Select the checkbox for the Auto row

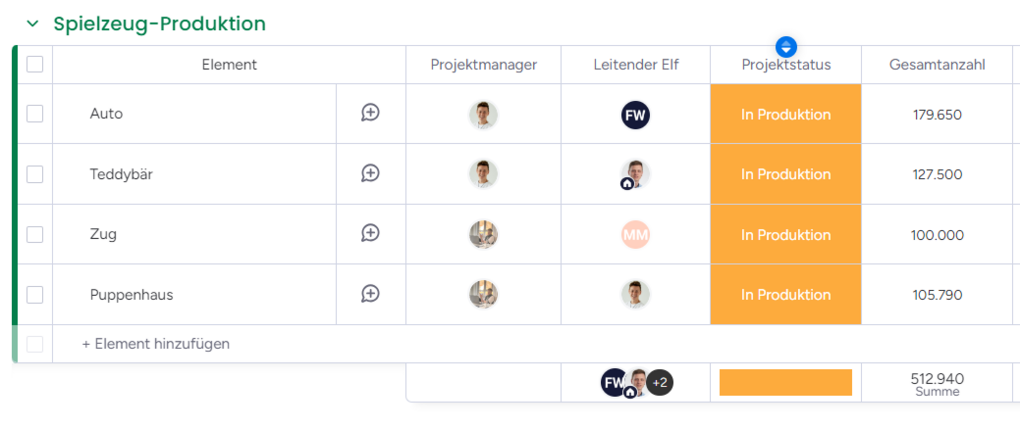pyautogui.click(x=34, y=114)
